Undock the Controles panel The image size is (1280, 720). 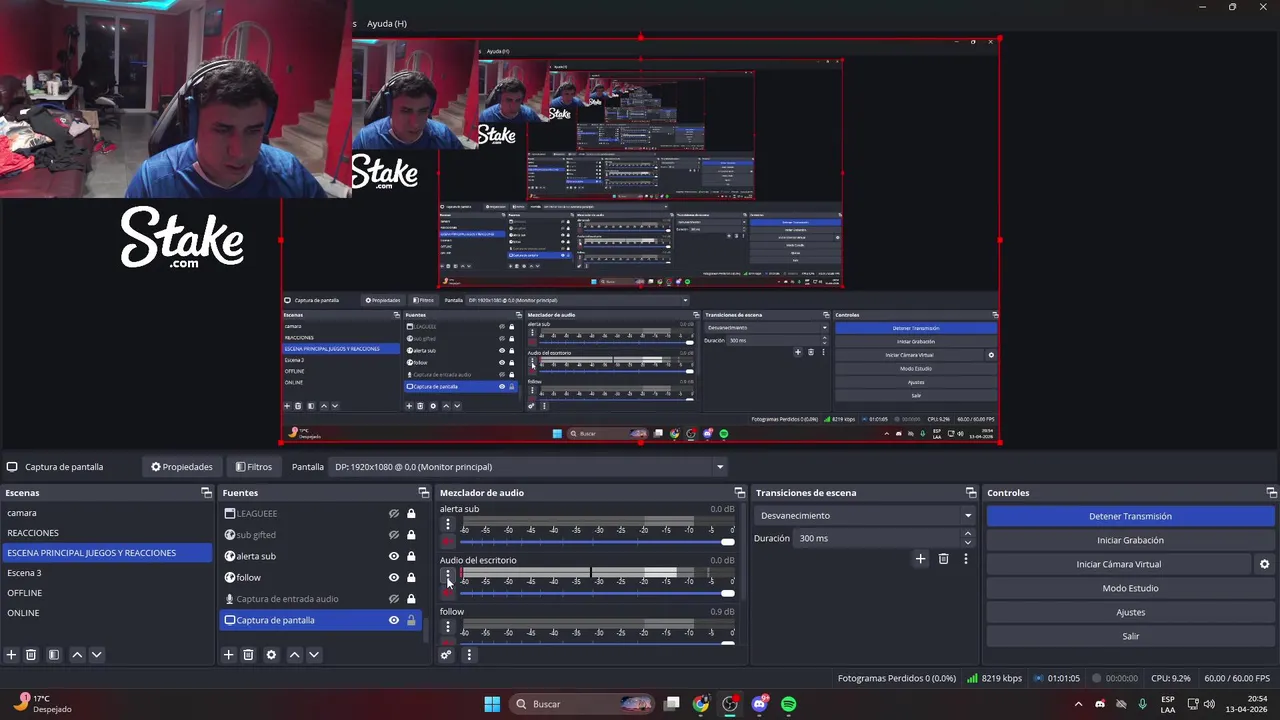1271,493
